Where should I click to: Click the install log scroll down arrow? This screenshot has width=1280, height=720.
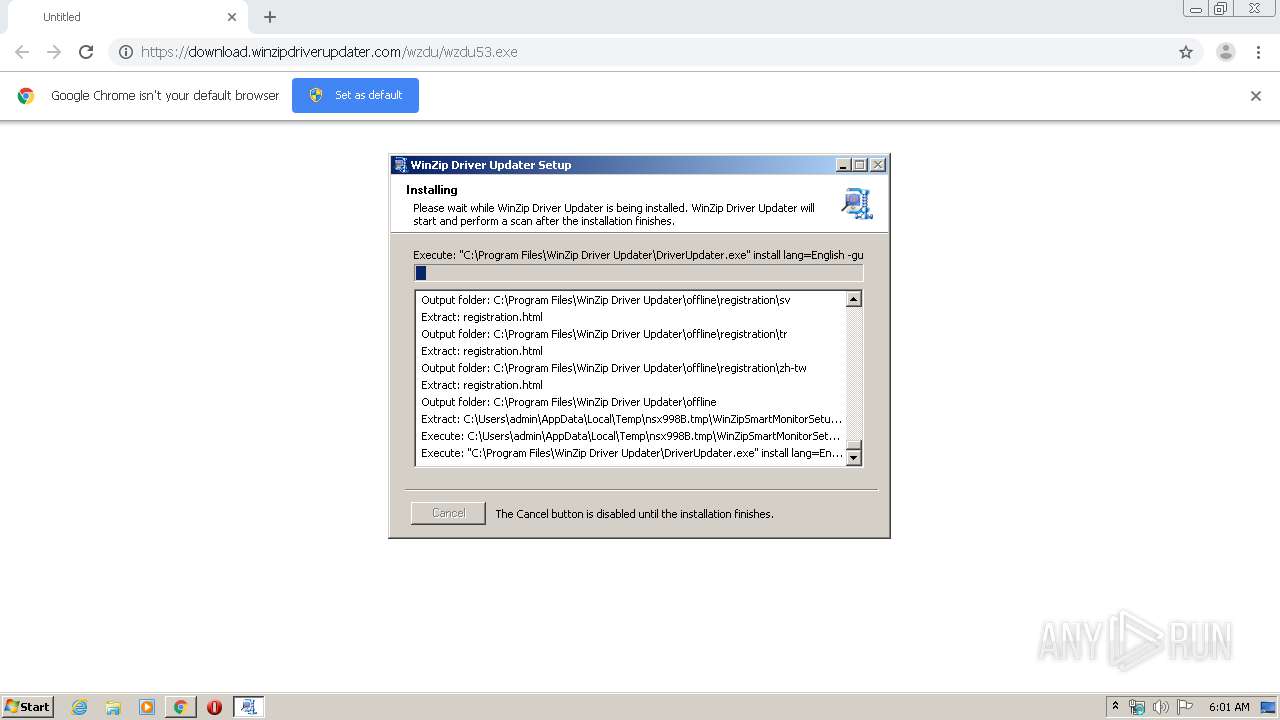tap(853, 458)
